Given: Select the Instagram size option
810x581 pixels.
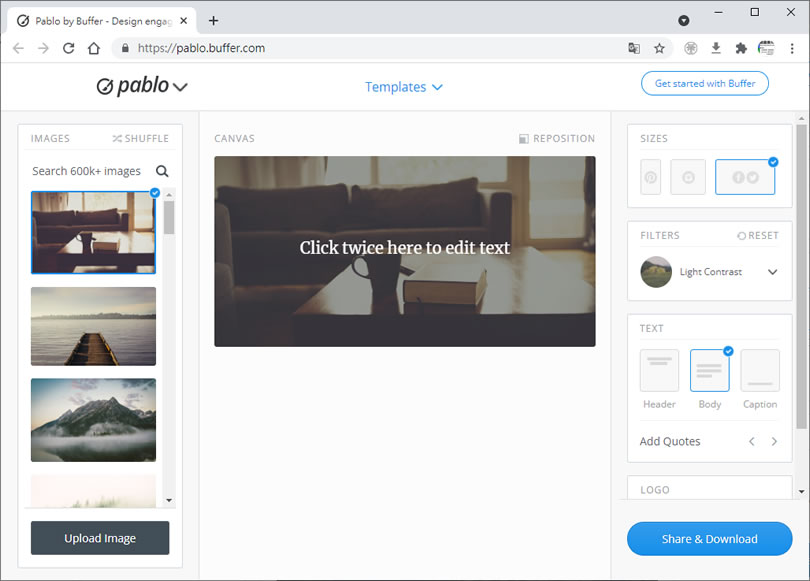Looking at the screenshot, I should coord(688,177).
